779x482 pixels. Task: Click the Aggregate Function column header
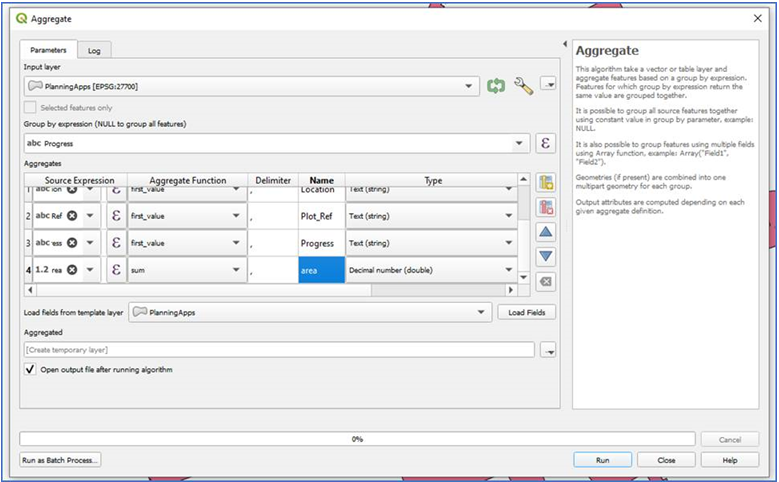coord(187,180)
